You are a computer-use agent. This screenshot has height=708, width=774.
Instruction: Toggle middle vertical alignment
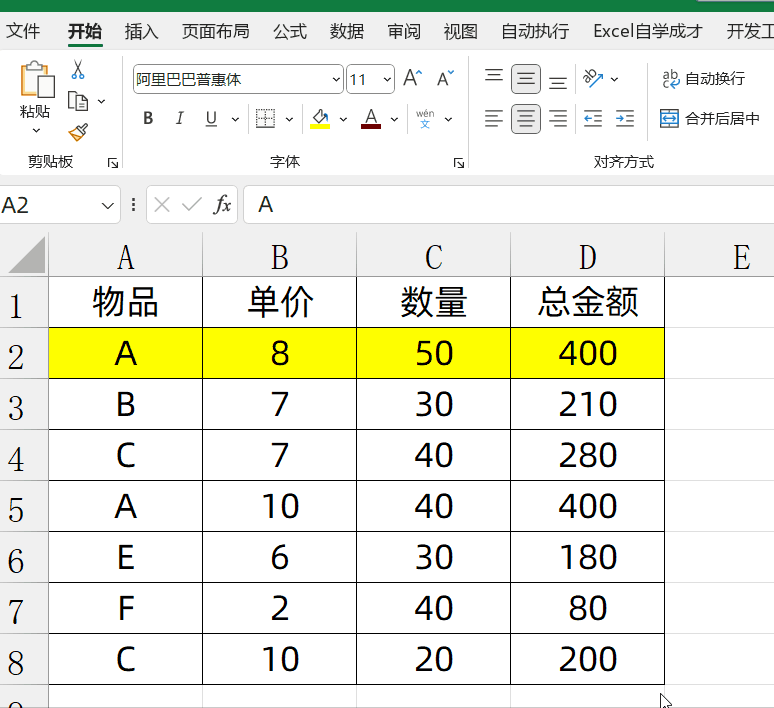point(526,79)
